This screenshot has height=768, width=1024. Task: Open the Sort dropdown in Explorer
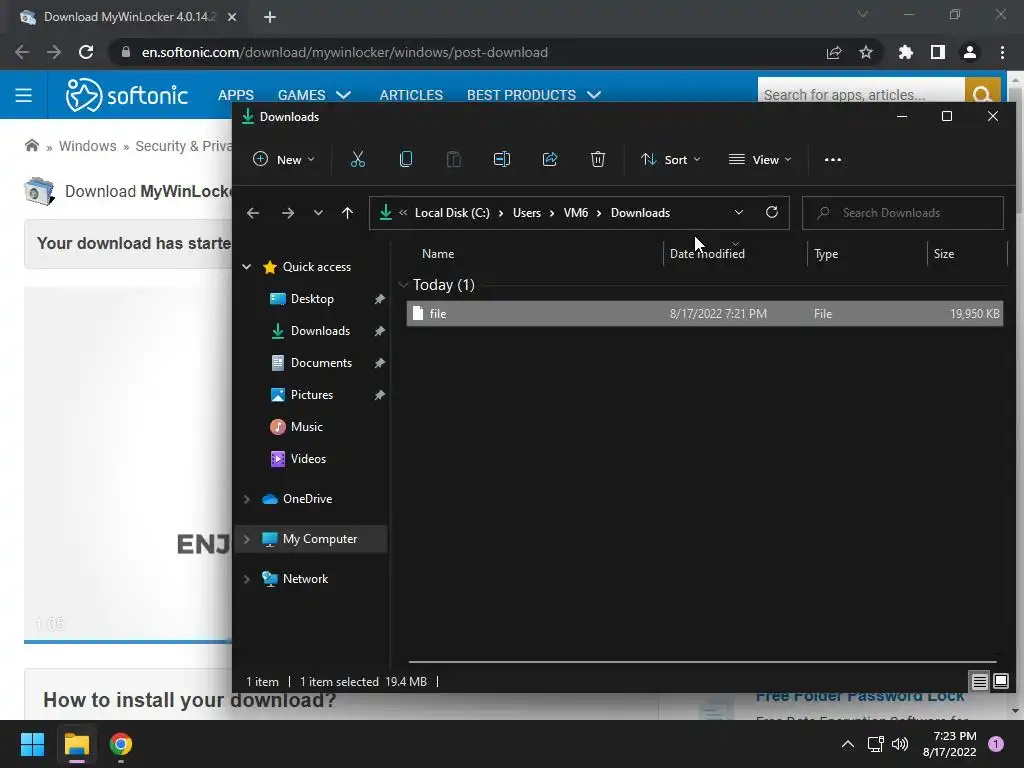pos(671,159)
